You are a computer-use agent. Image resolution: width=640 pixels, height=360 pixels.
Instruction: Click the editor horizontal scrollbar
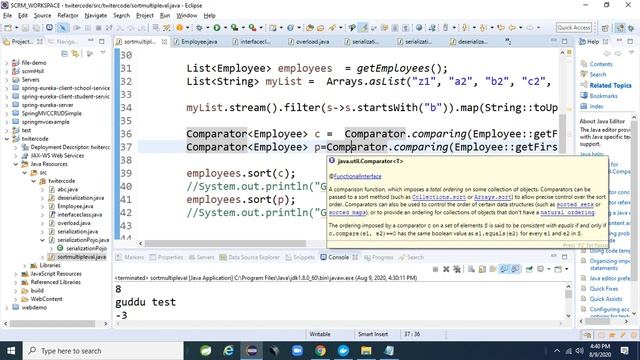click(x=225, y=243)
